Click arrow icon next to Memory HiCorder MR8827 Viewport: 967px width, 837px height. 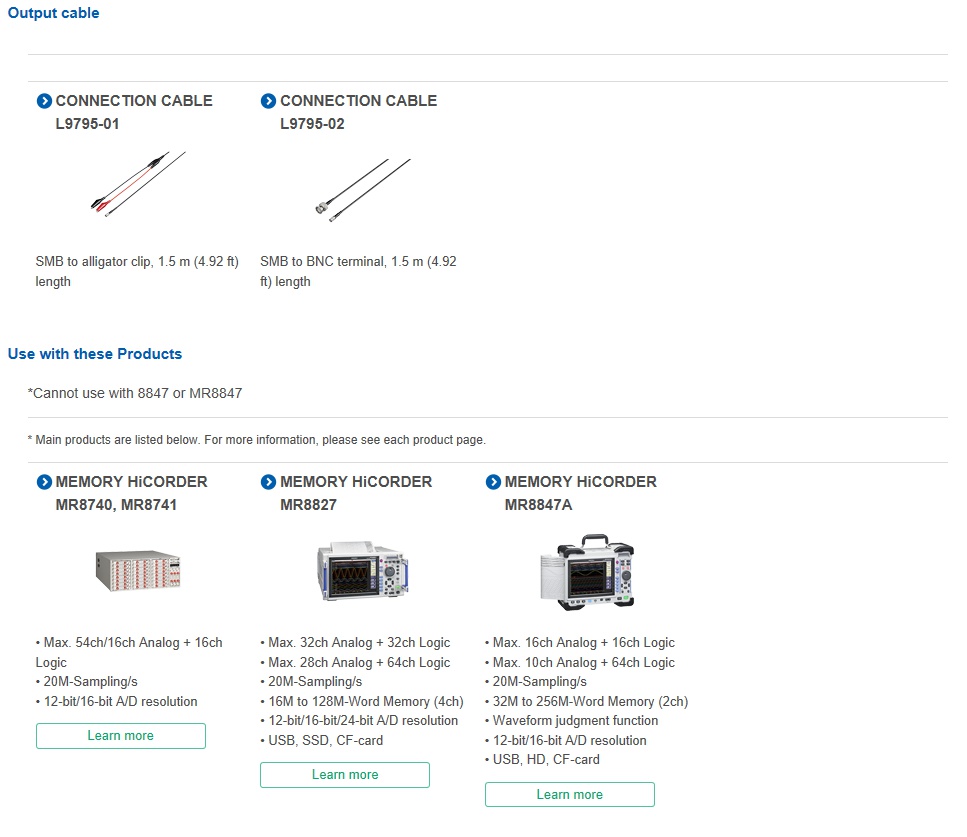268,482
